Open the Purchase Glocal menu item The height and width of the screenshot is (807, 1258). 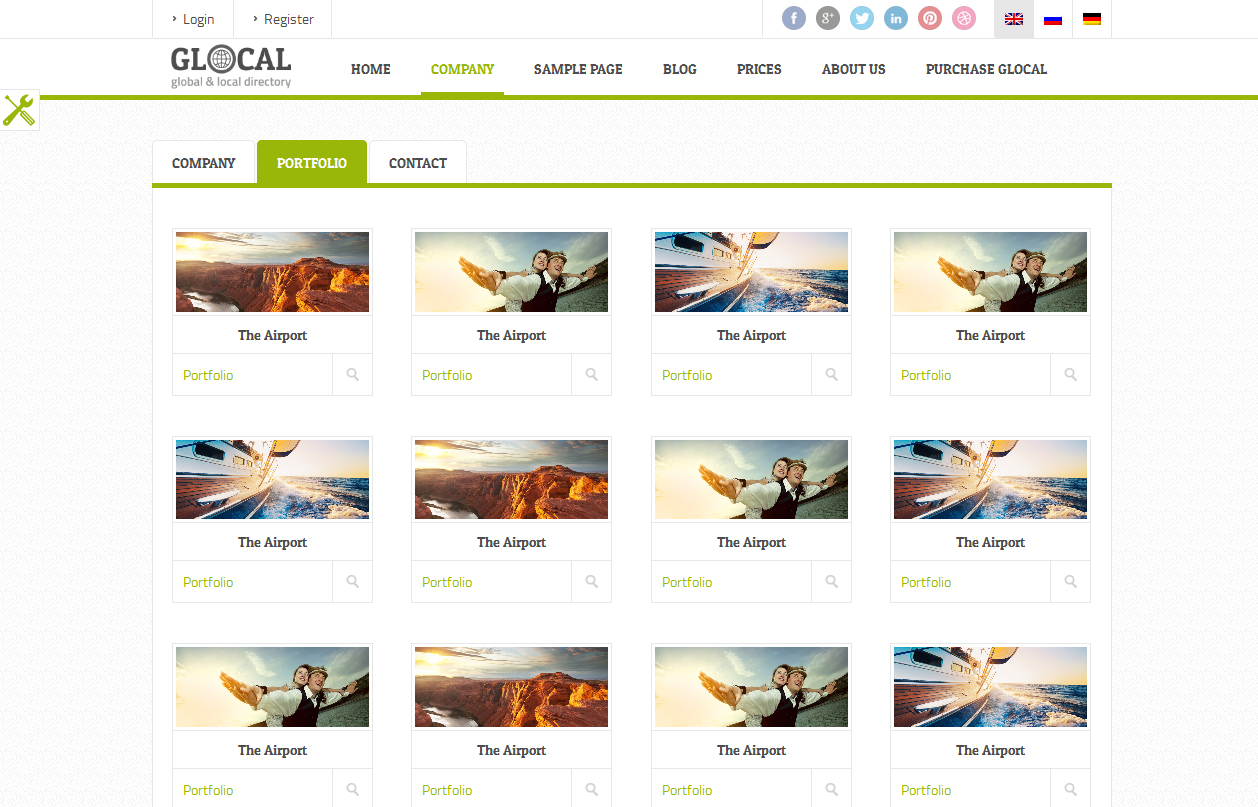pyautogui.click(x=986, y=69)
